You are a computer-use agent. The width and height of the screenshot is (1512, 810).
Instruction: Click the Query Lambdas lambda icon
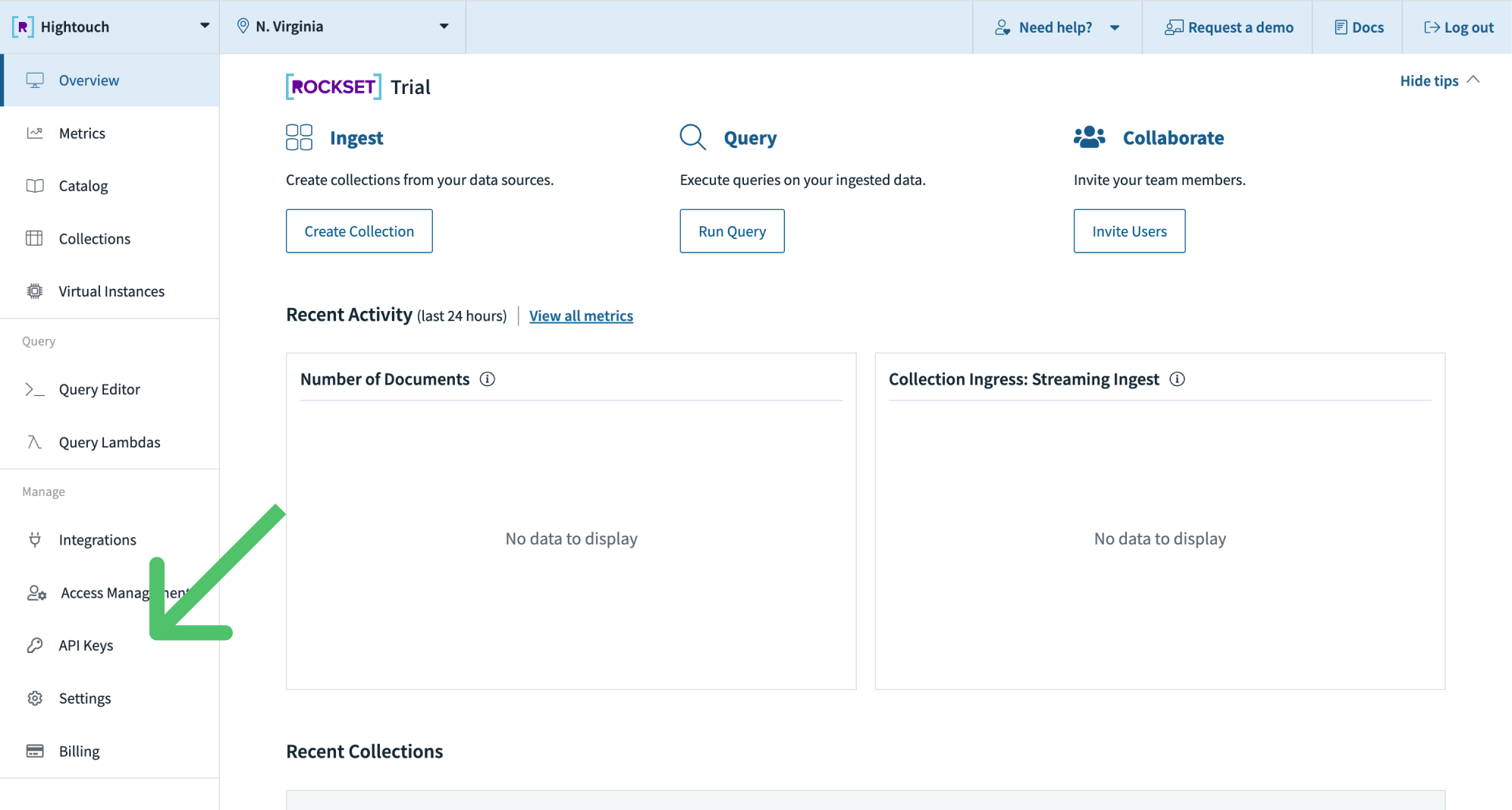(35, 442)
